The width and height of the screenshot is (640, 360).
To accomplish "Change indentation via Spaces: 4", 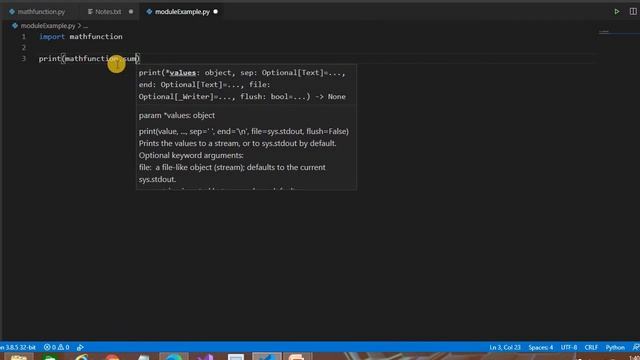I will 540,347.
